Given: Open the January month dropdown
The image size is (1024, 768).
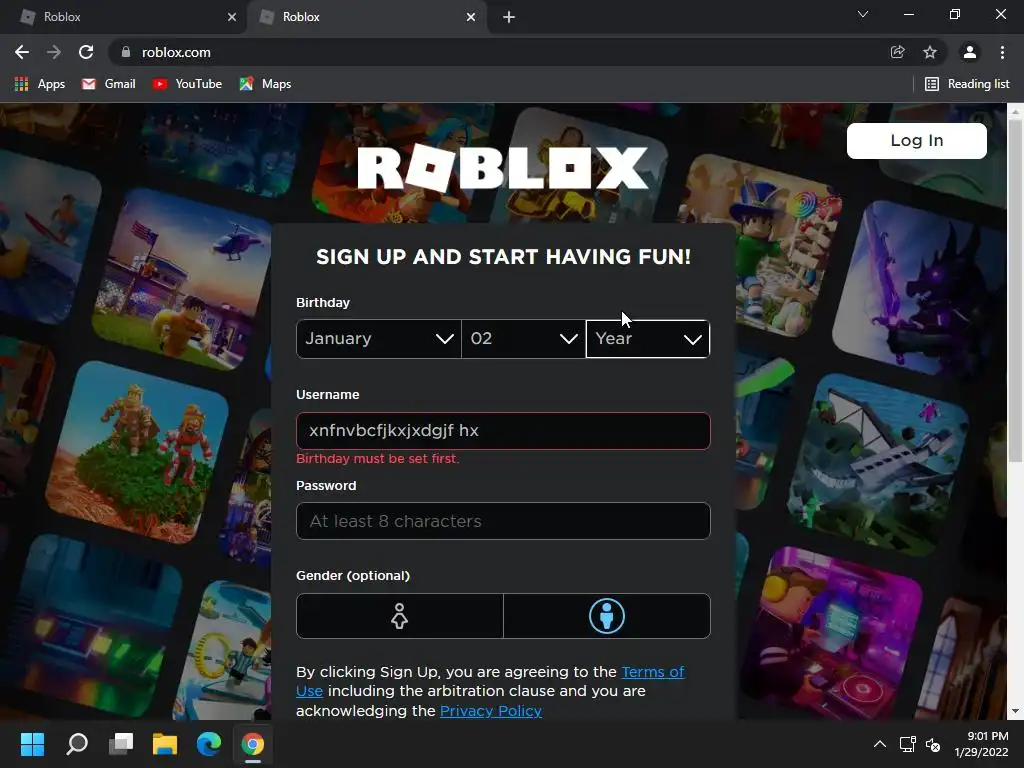Looking at the screenshot, I should 379,339.
